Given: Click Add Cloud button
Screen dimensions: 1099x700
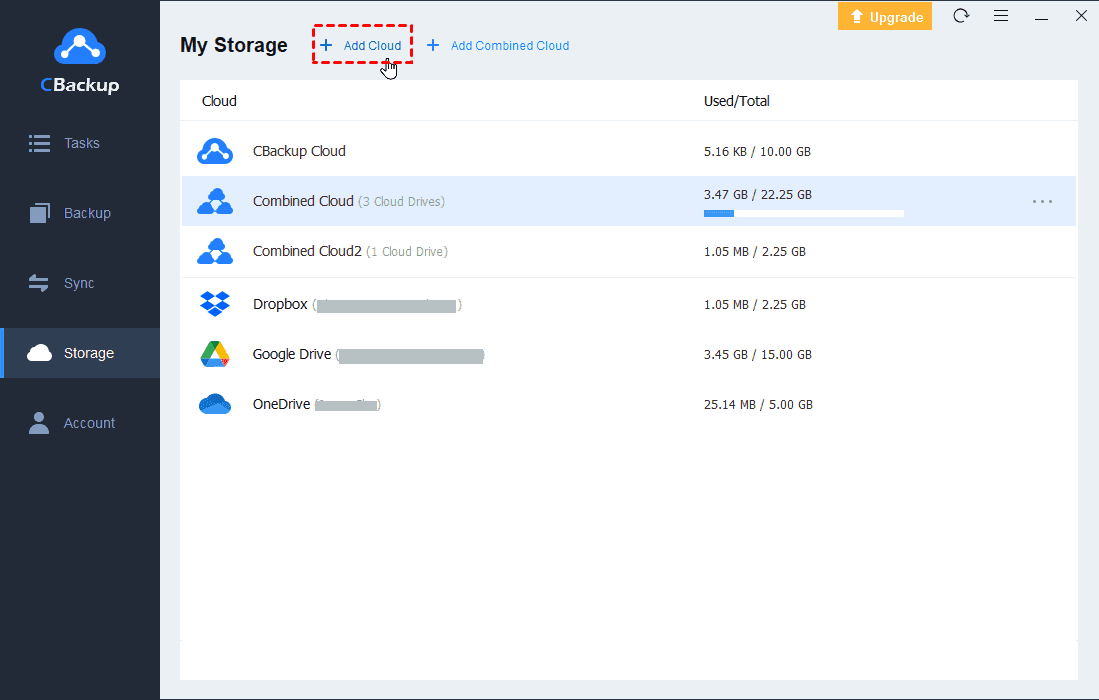Looking at the screenshot, I should (x=361, y=46).
